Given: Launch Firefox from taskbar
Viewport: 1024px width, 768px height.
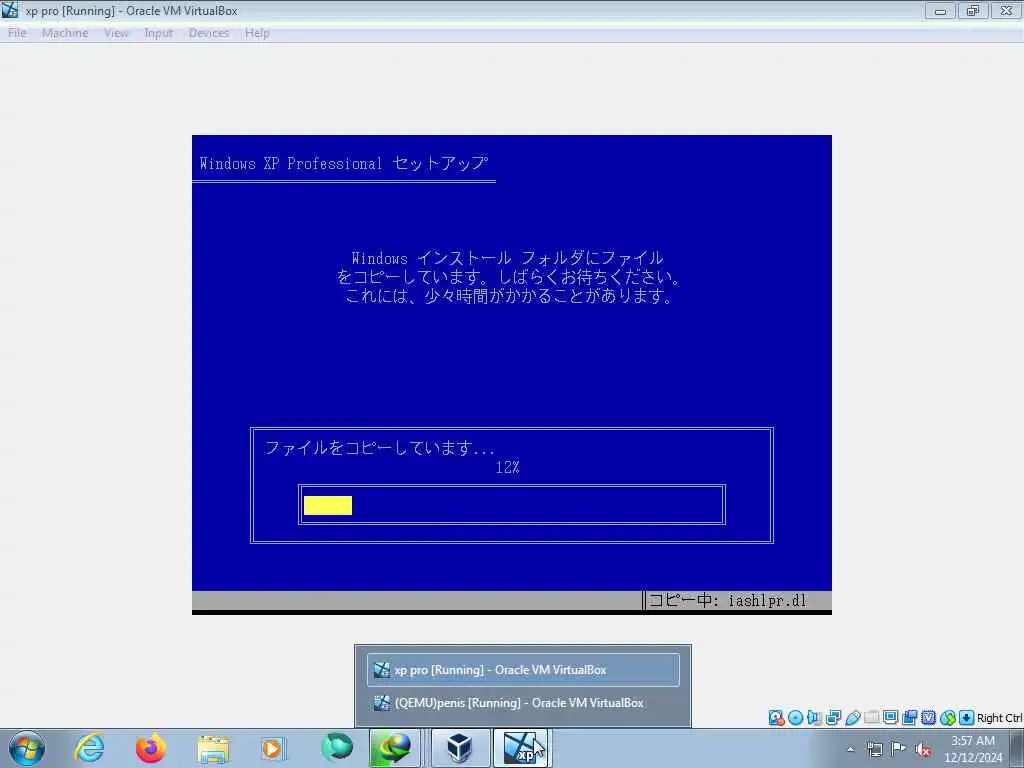Looking at the screenshot, I should point(150,748).
